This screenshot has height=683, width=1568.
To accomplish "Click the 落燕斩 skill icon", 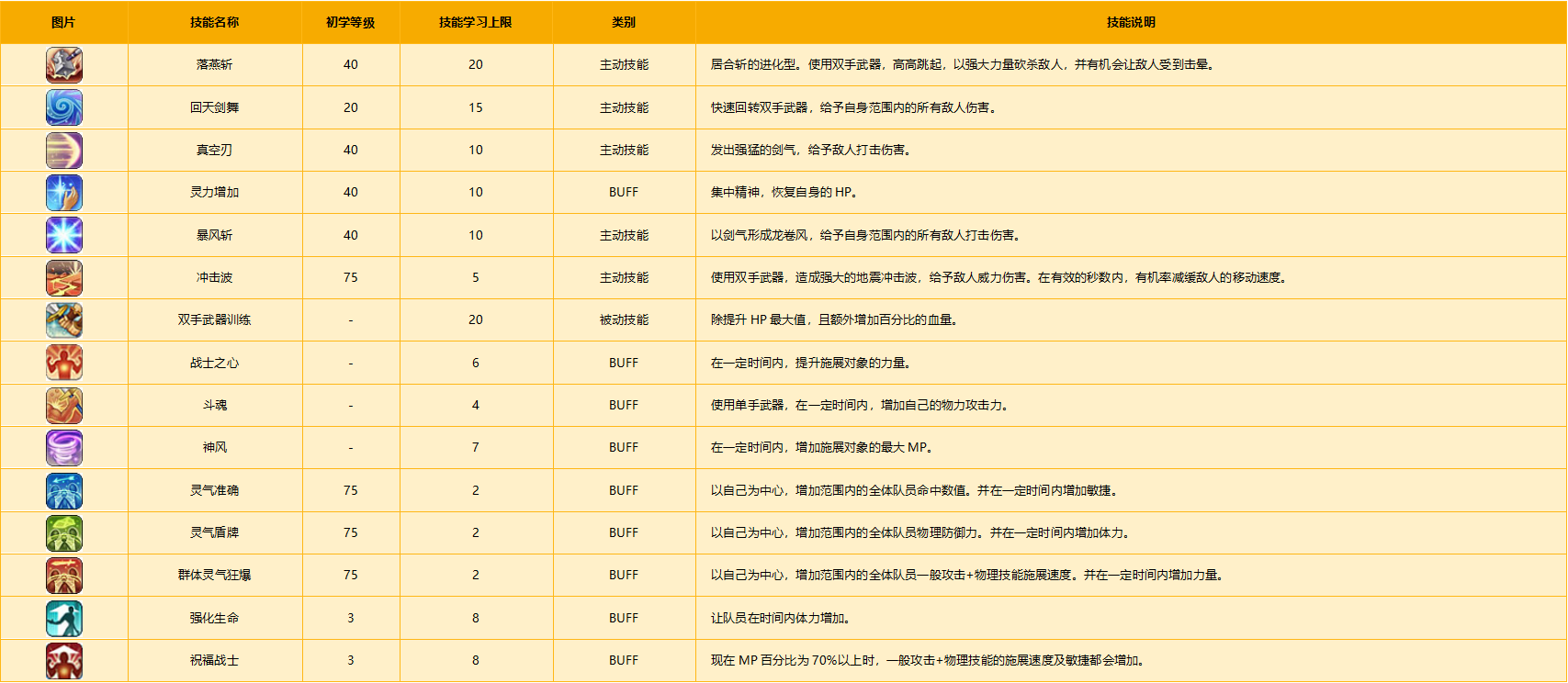I will click(64, 65).
